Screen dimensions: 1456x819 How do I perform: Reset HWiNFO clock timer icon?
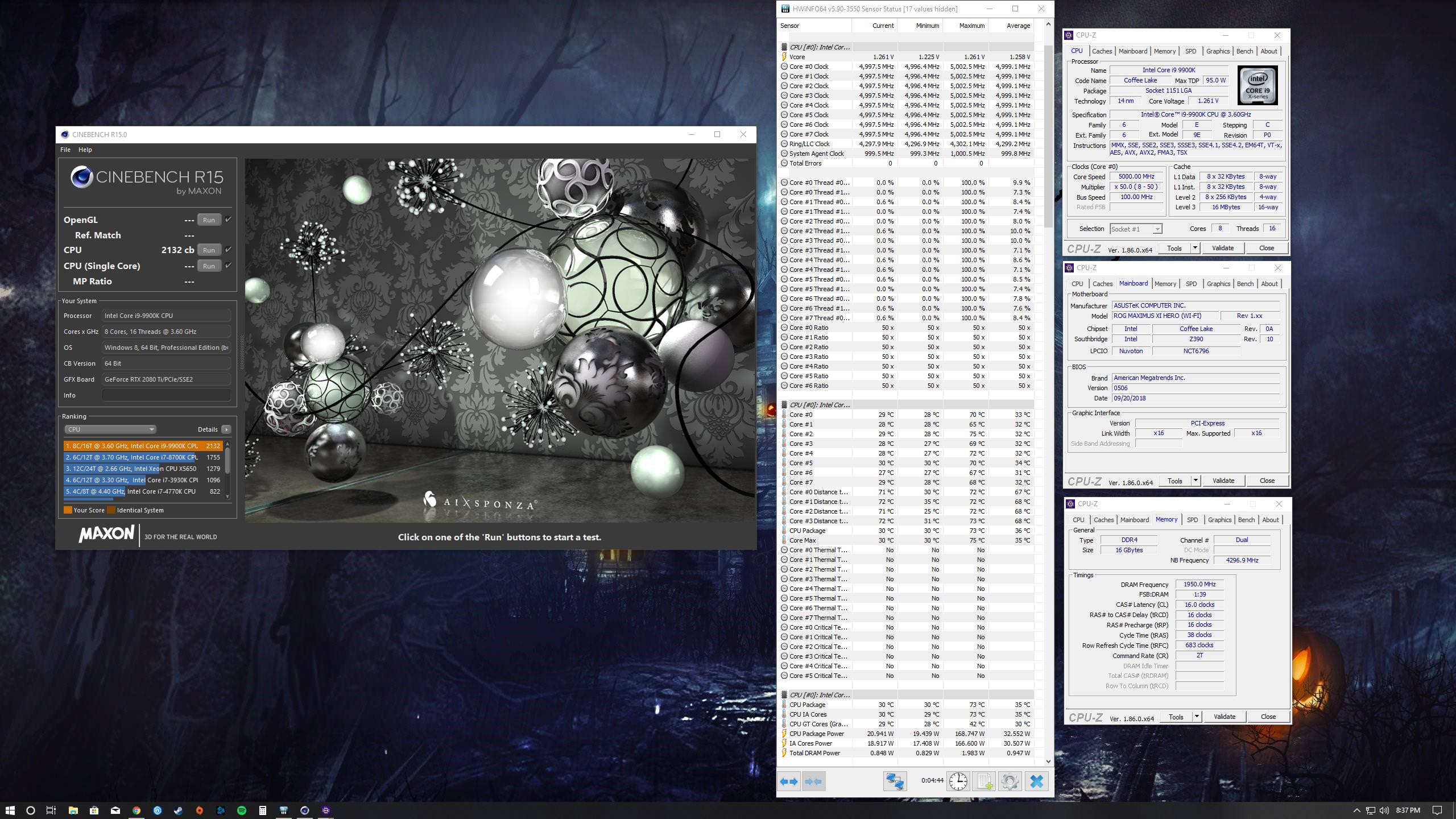tap(958, 781)
